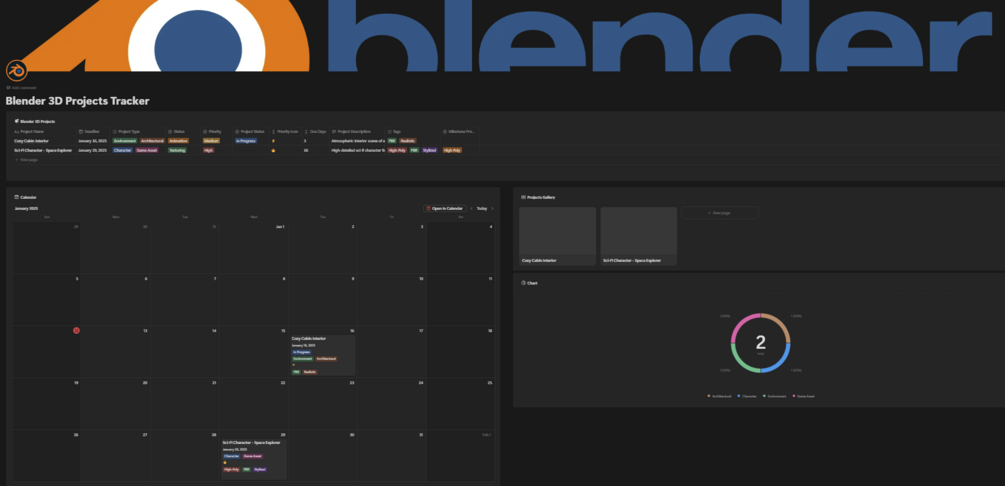The height and width of the screenshot is (486, 1005).
Task: Go to next month with right chevron
Action: tap(492, 208)
